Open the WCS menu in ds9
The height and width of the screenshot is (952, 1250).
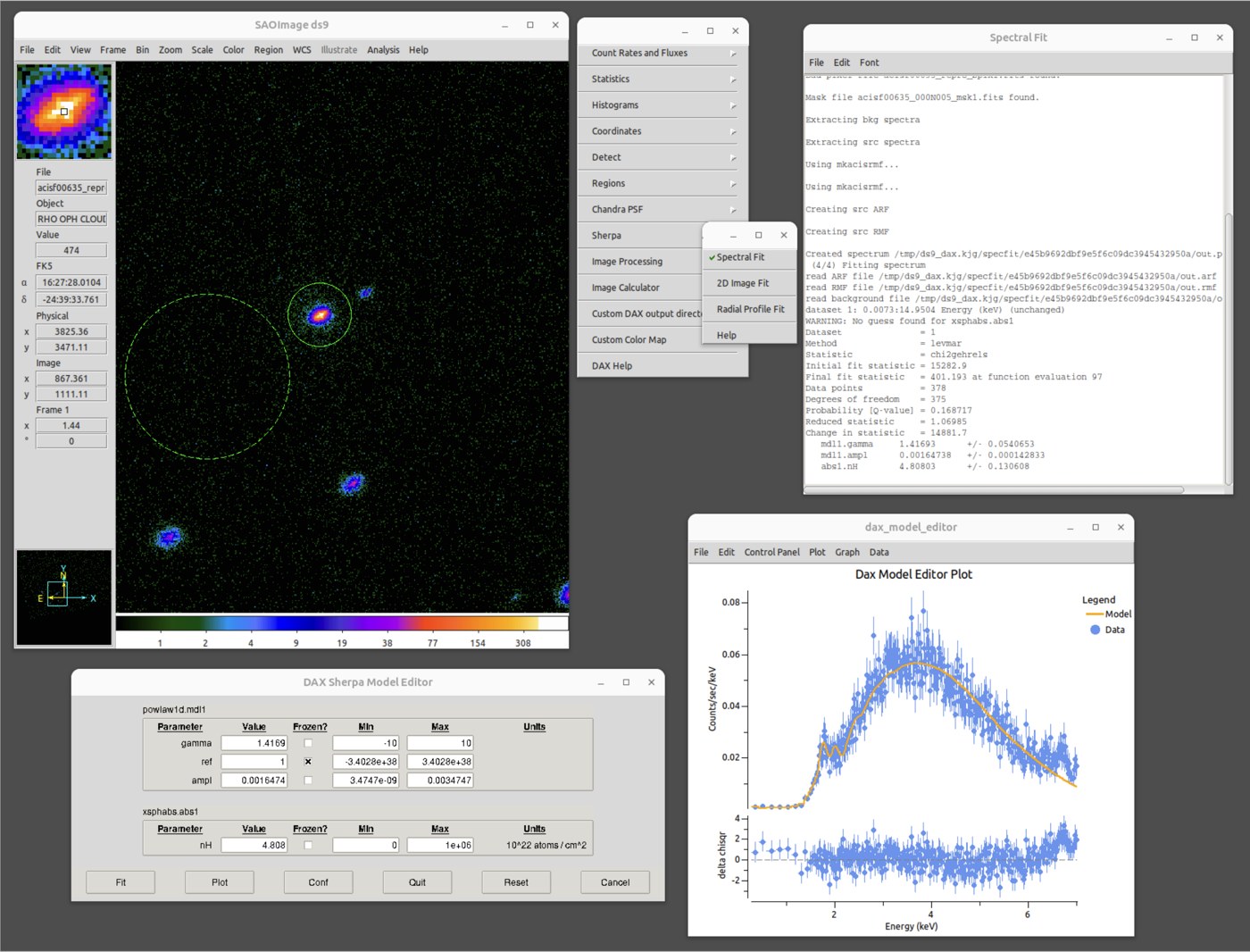coord(302,50)
